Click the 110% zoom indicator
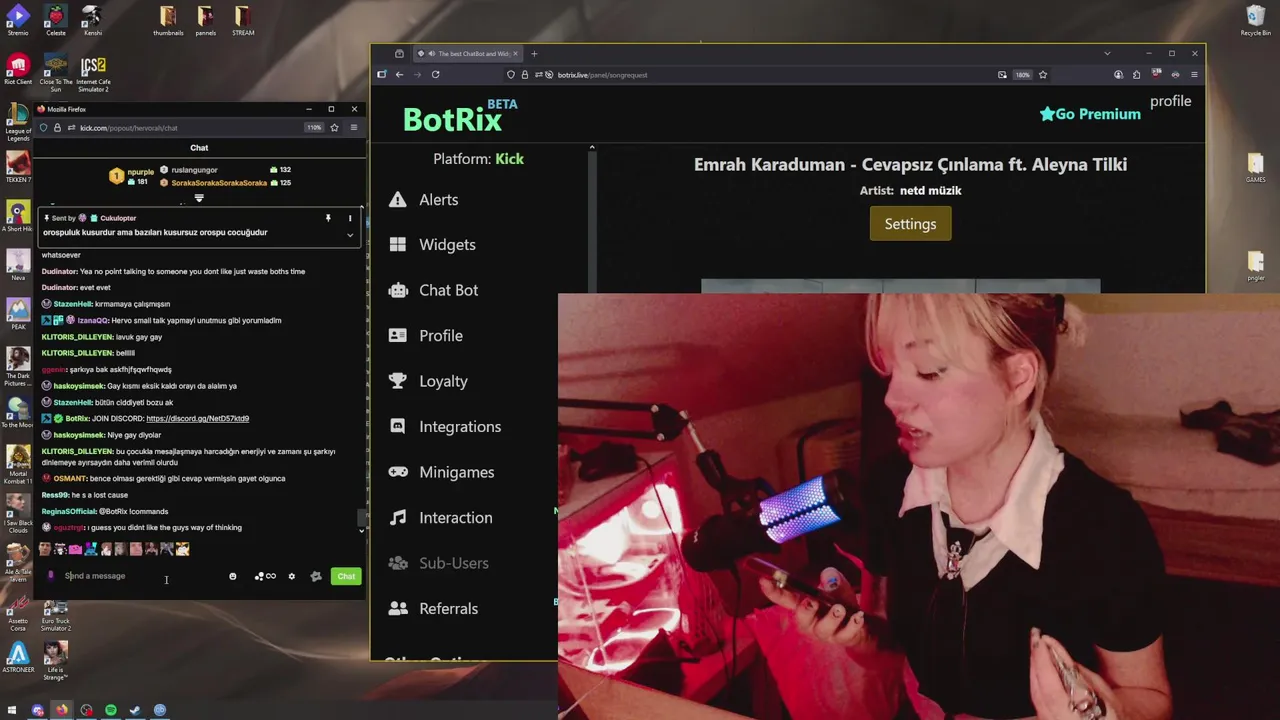This screenshot has width=1280, height=720. [x=314, y=128]
